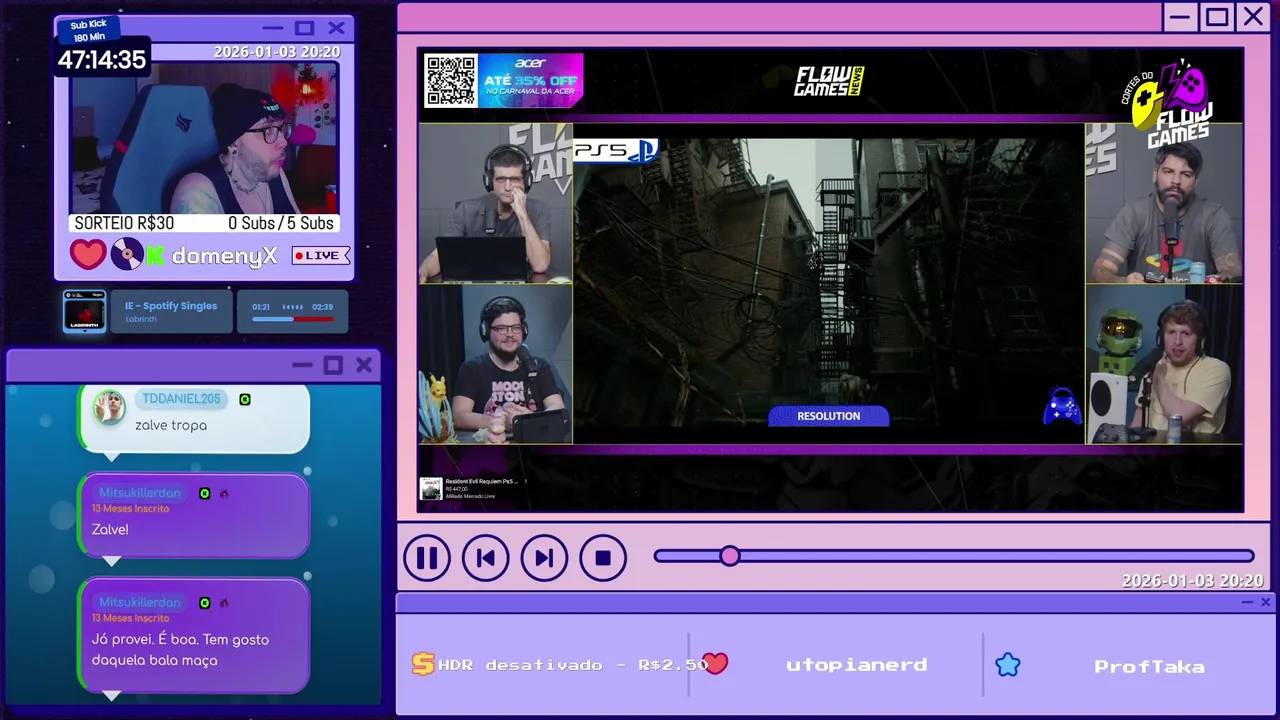Maximize the domenyX webcam window
The height and width of the screenshot is (720, 1280).
[x=305, y=28]
